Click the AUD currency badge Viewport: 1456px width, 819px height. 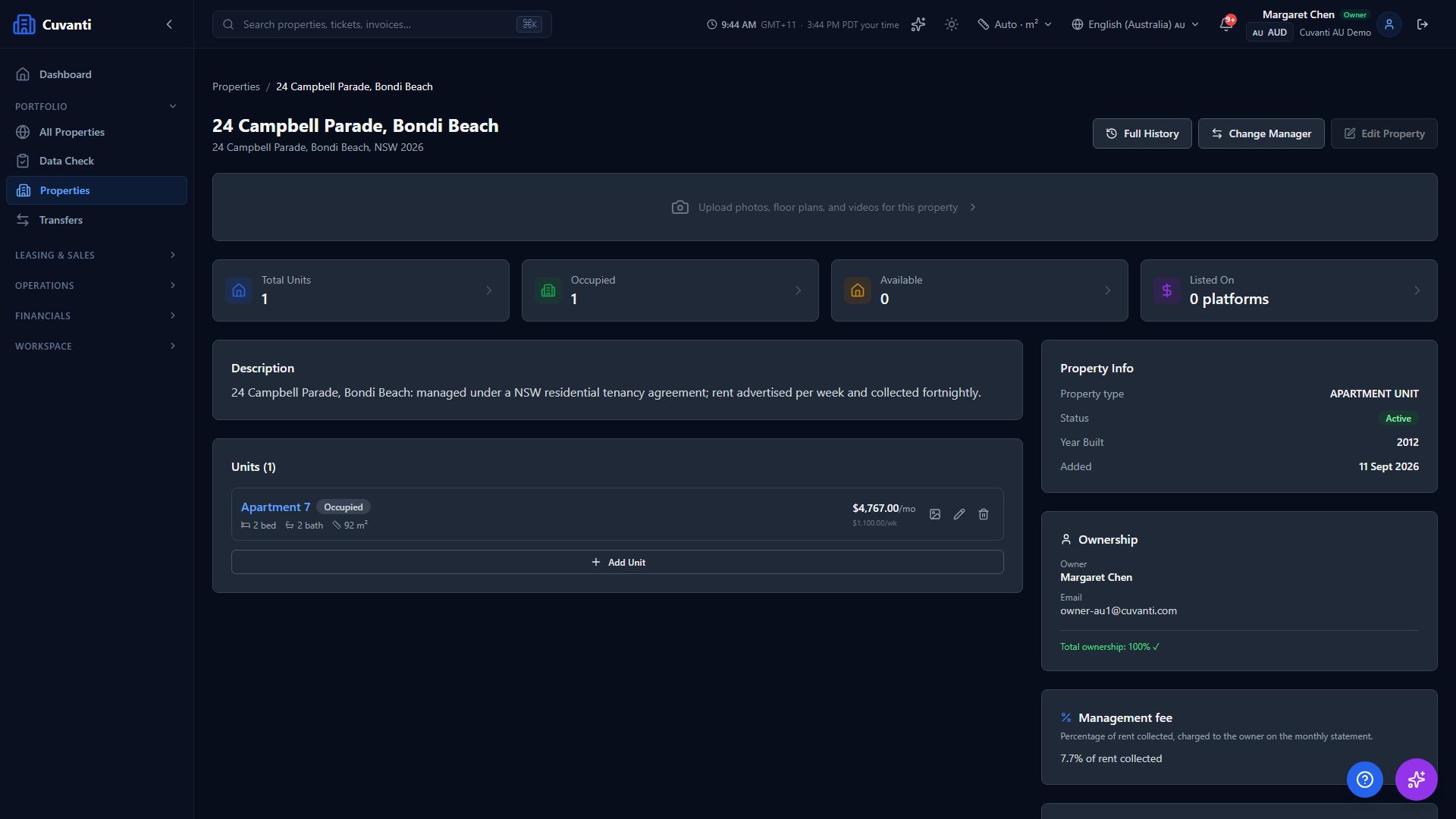[x=1269, y=33]
